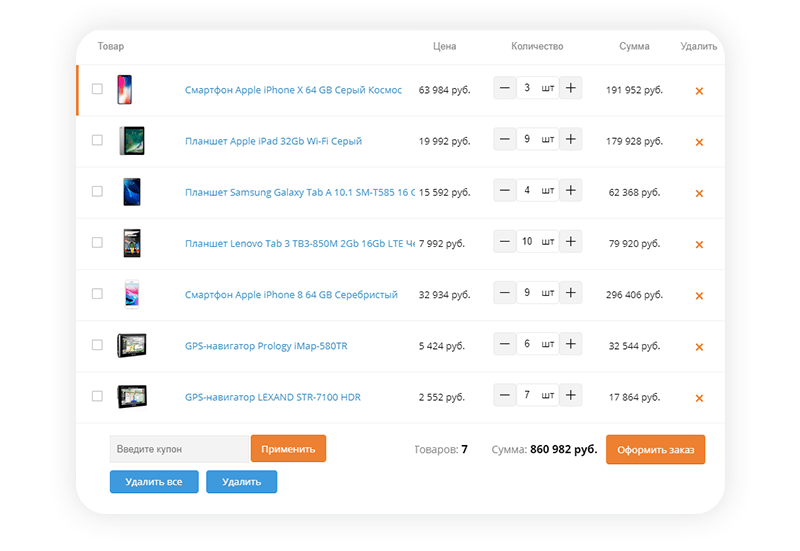This screenshot has width=800, height=551.
Task: Click the iPhone X product thumbnail
Action: click(x=124, y=90)
